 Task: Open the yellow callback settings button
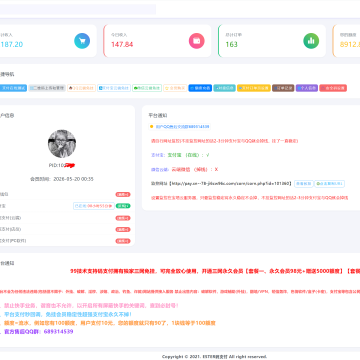(x=254, y=88)
